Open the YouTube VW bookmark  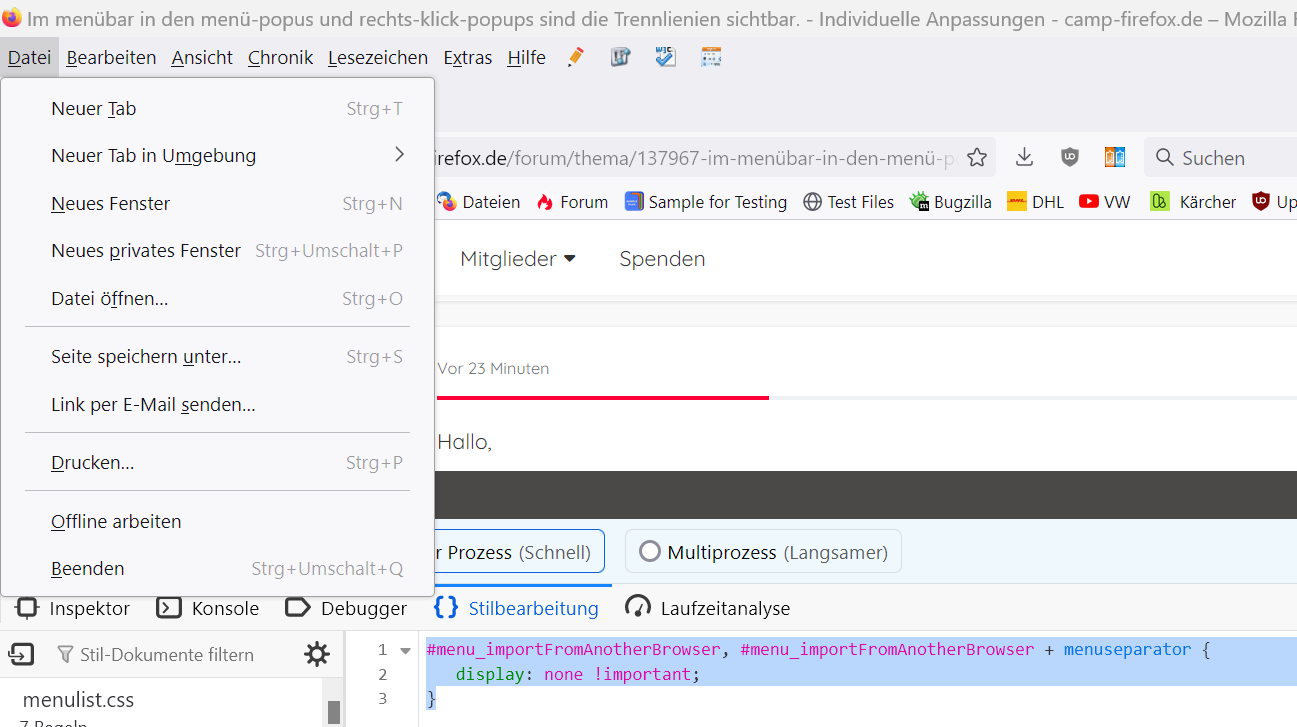tap(1105, 202)
